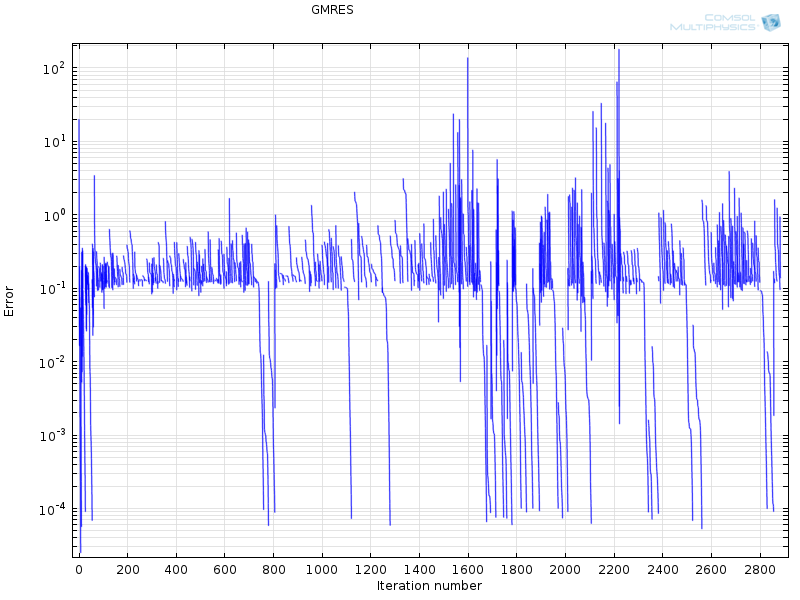
Task: Click the 10² y-axis tick label
Action: (x=53, y=68)
